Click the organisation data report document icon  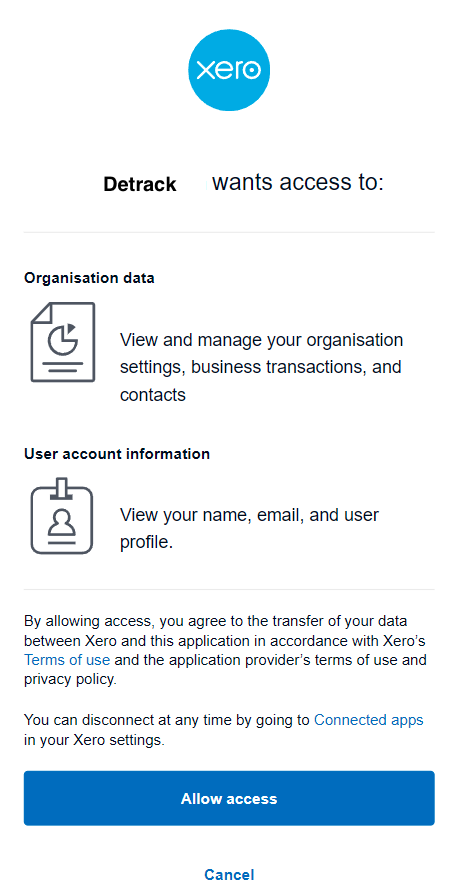pyautogui.click(x=63, y=342)
